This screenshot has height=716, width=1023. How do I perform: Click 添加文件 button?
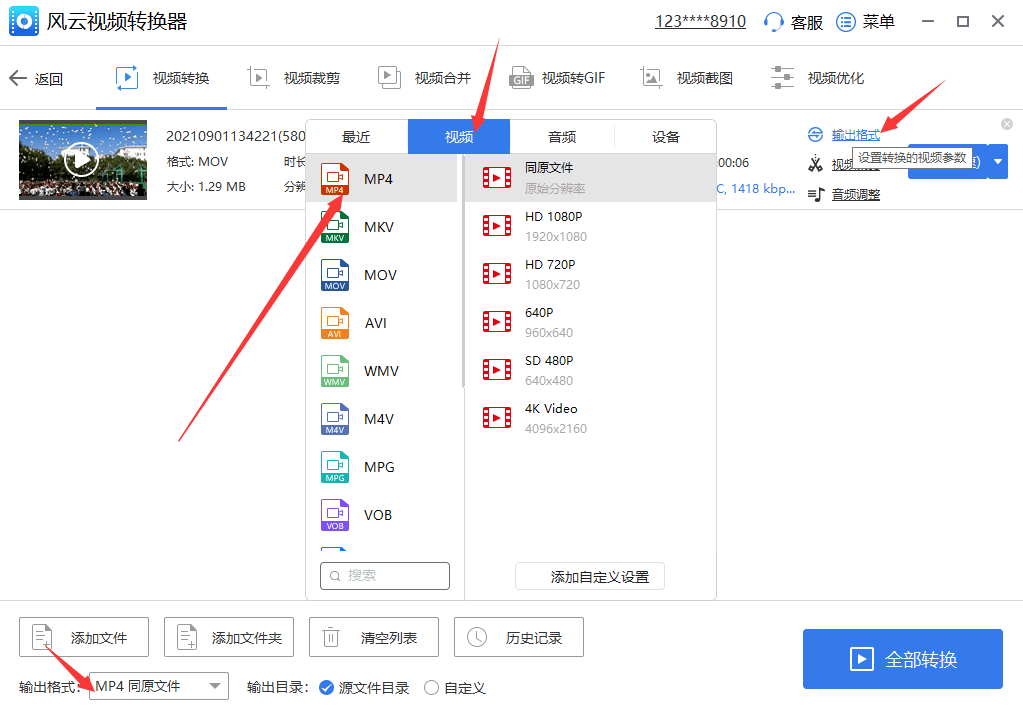coord(84,637)
